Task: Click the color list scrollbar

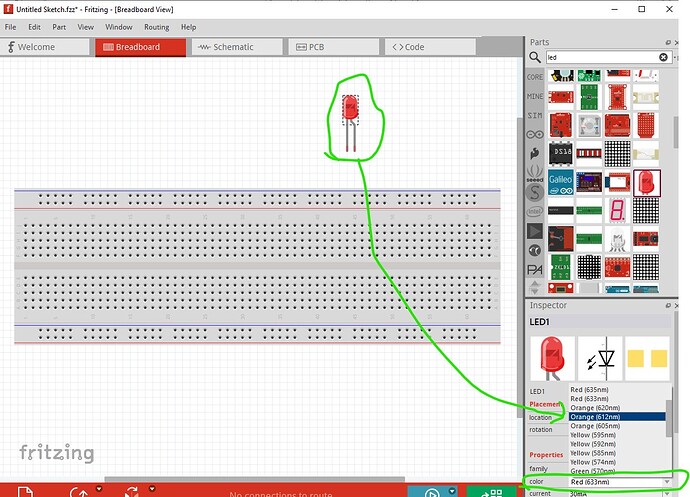Action: point(669,418)
